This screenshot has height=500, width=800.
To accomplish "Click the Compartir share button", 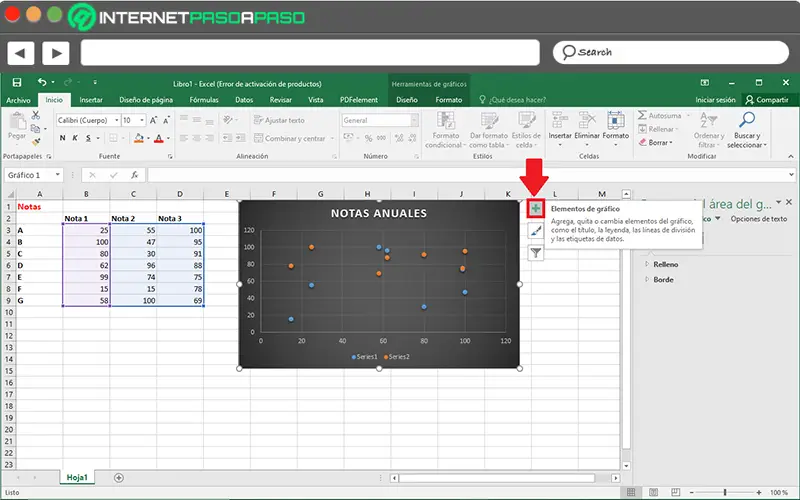I will [767, 99].
